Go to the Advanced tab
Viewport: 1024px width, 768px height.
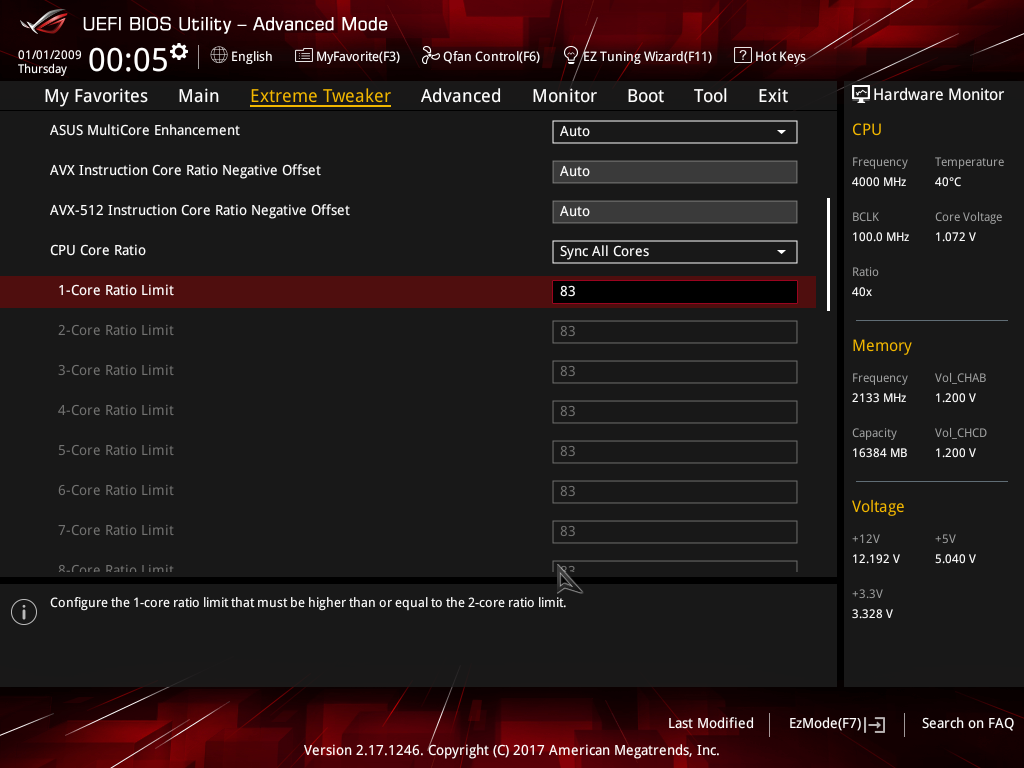[460, 96]
